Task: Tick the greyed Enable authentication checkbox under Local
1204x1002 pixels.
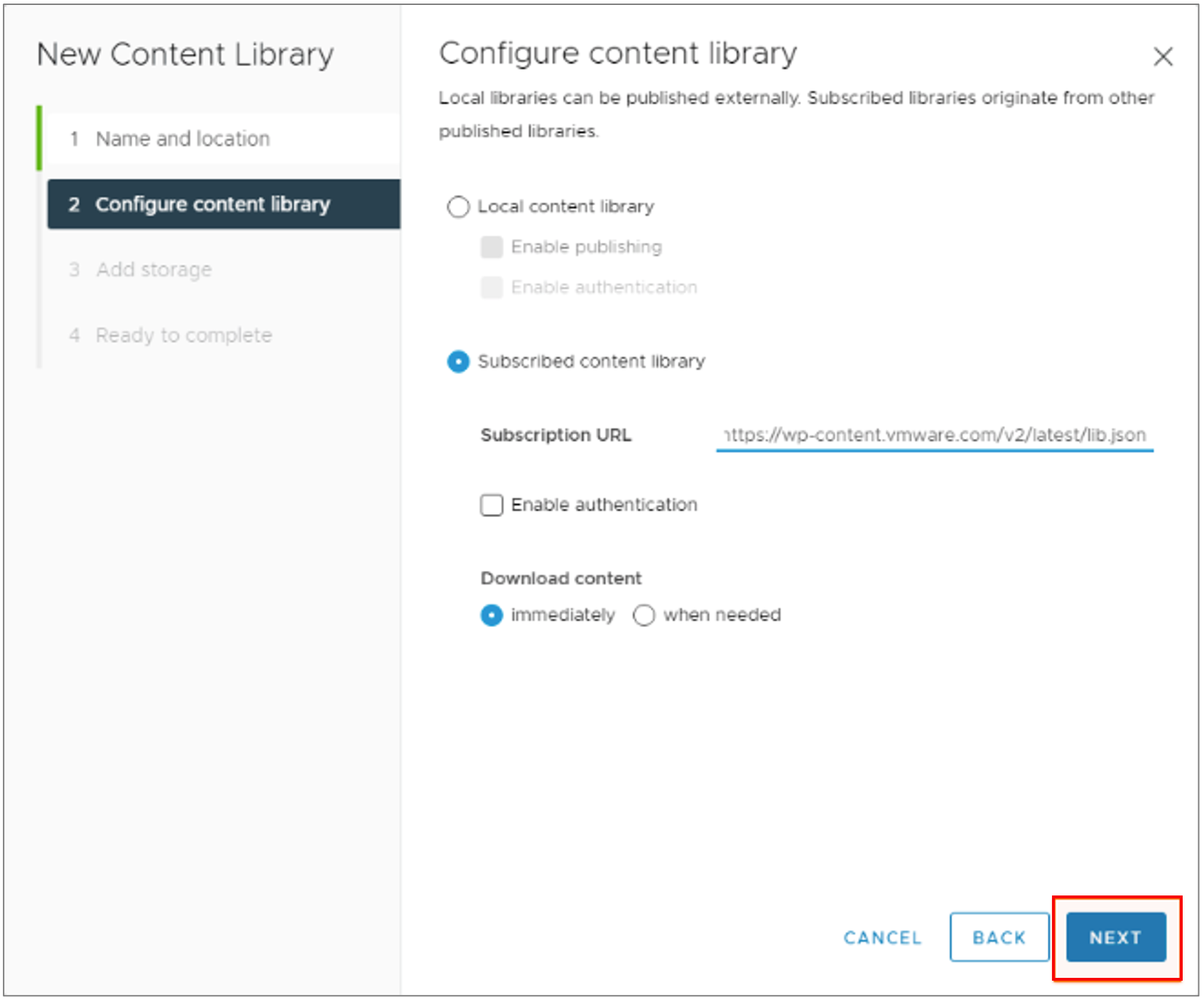Action: tap(492, 288)
